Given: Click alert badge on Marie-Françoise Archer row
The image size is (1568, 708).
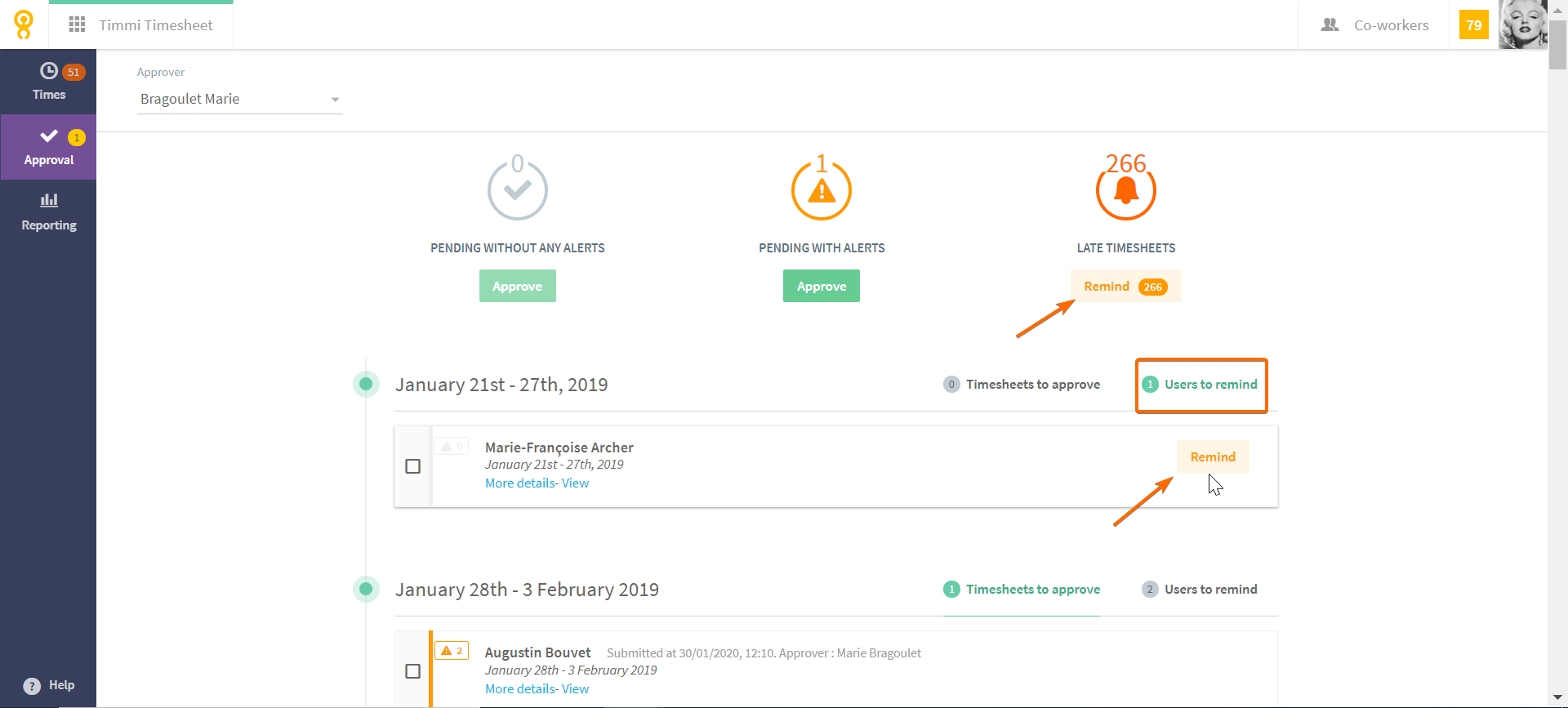Looking at the screenshot, I should [x=452, y=446].
